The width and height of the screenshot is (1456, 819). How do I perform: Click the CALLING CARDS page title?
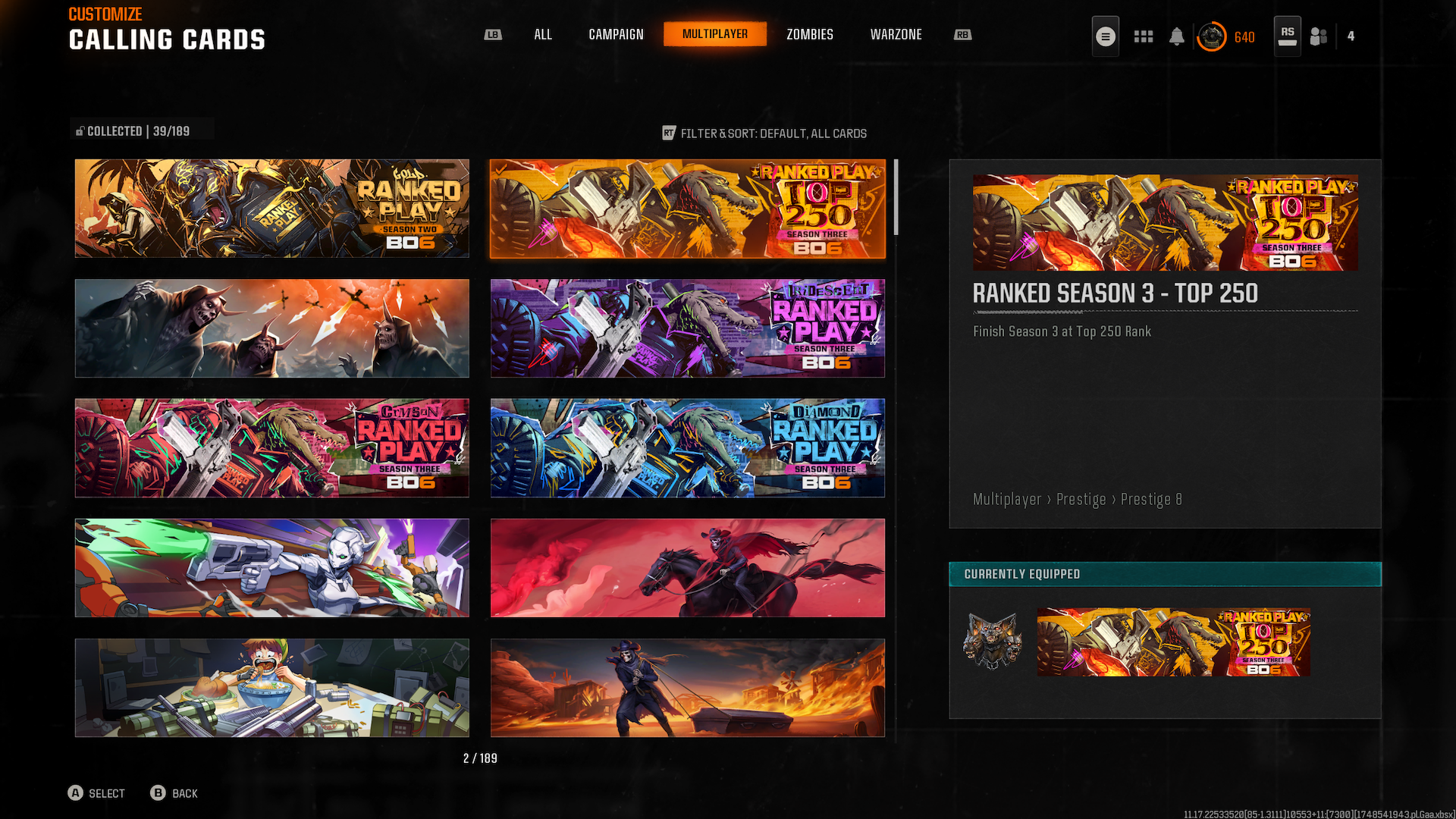pos(168,40)
